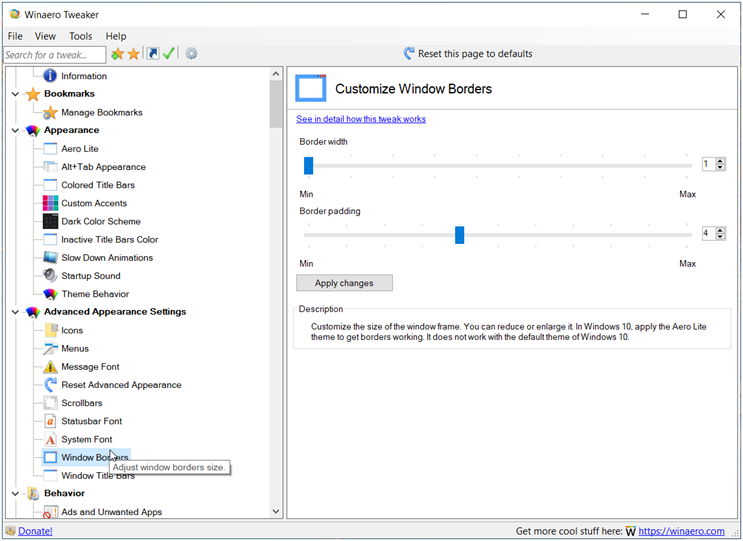
Task: Click the reset page curved arrow icon
Action: [x=408, y=54]
